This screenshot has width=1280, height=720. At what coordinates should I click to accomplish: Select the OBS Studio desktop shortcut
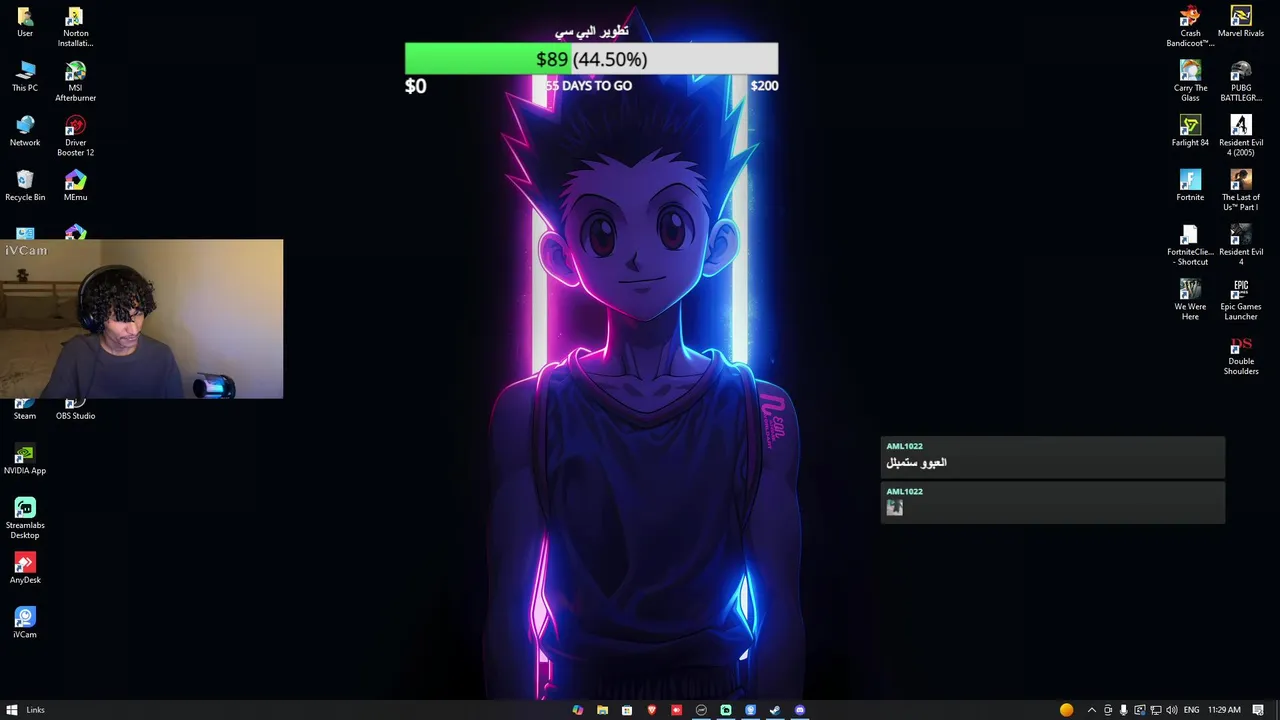click(x=75, y=410)
